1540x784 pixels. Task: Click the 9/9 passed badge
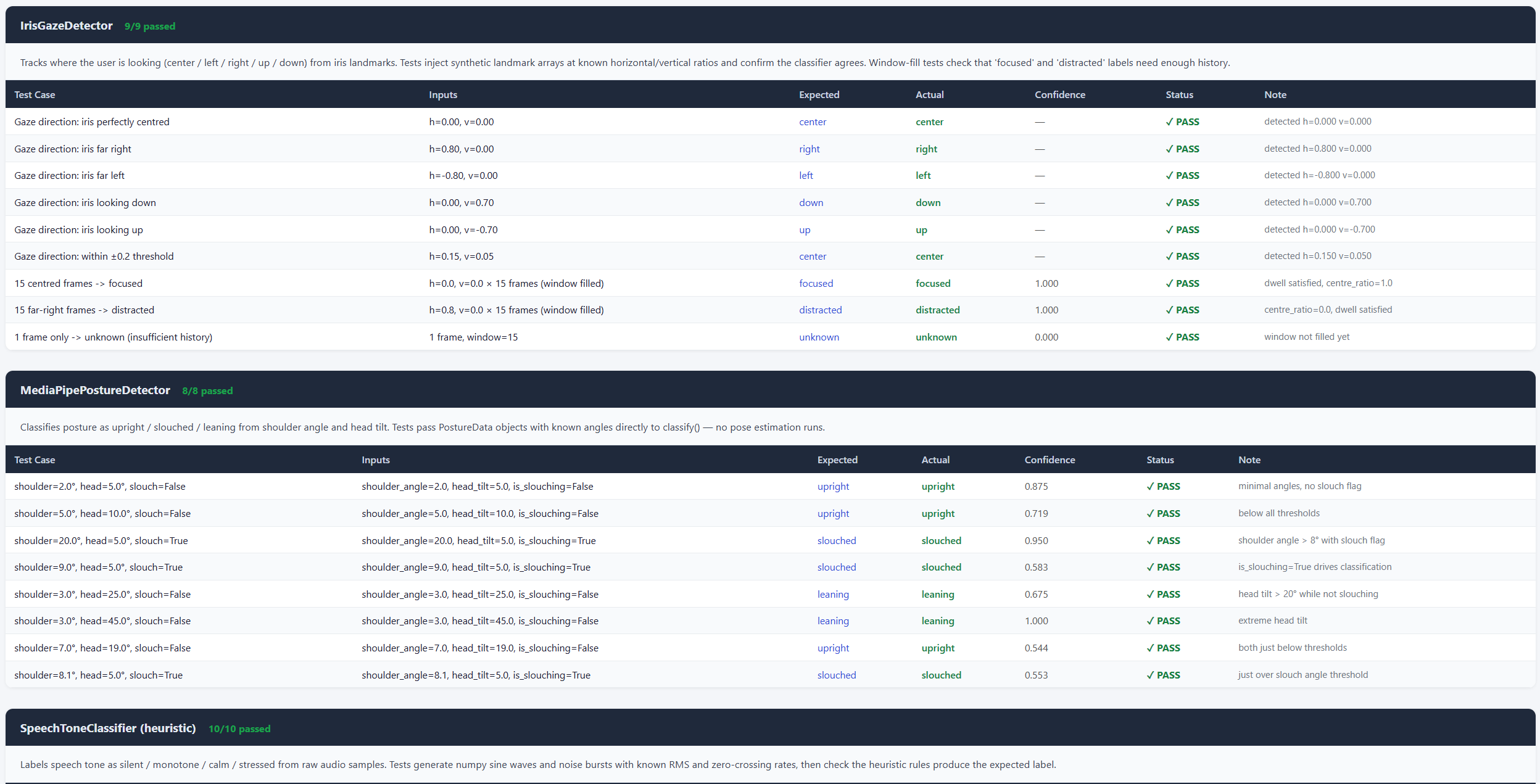[150, 26]
